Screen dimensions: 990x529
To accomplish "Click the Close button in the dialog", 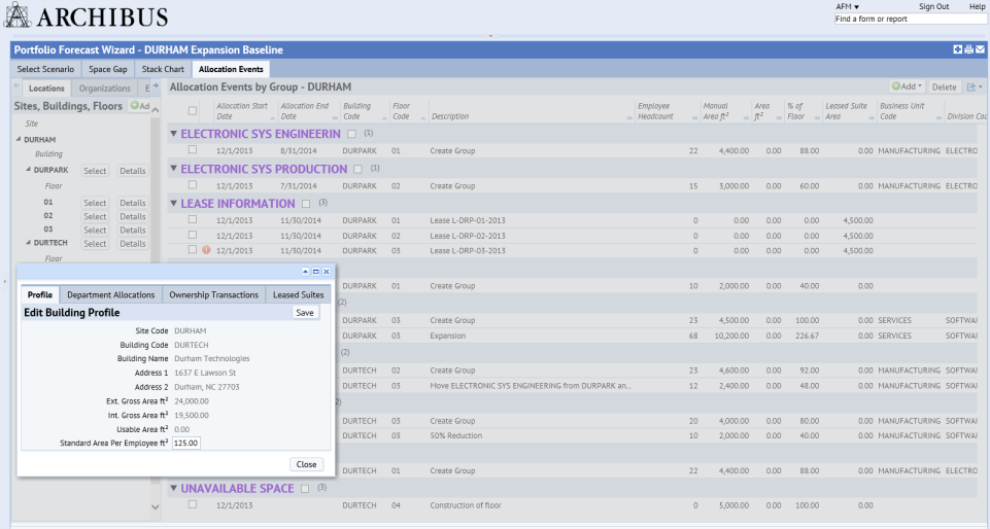I will pos(306,464).
